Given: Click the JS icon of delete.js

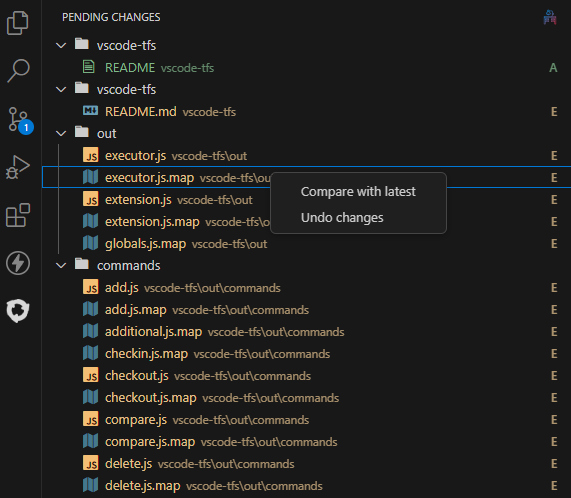Looking at the screenshot, I should (x=90, y=463).
